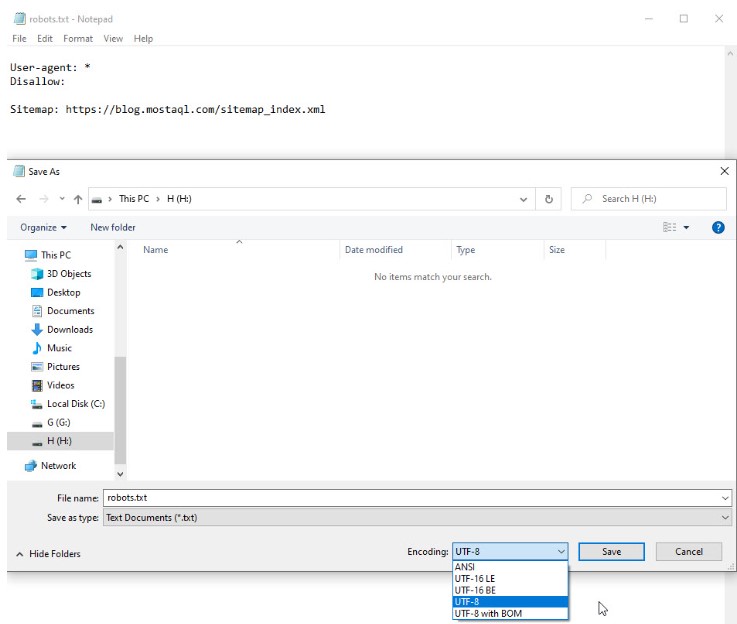Viewport: 737px width, 624px height.
Task: Select This PC in address breadcrumb
Action: [x=134, y=199]
